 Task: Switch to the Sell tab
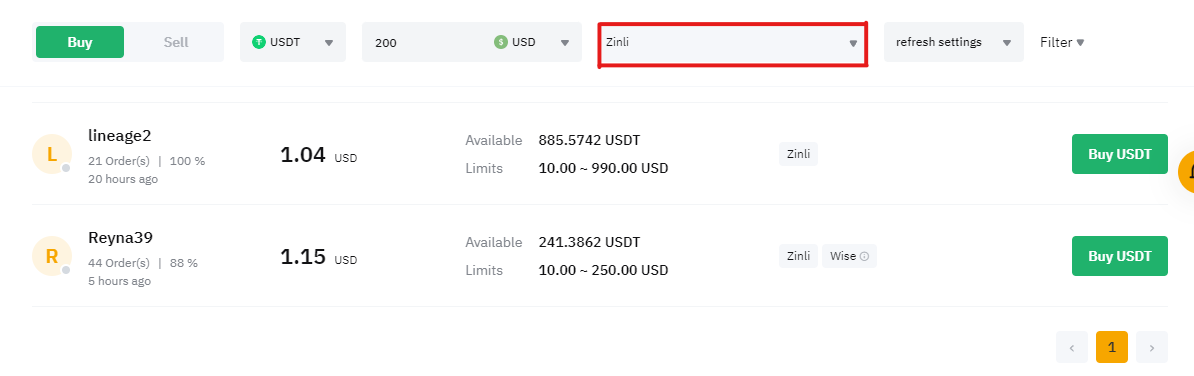(x=176, y=42)
